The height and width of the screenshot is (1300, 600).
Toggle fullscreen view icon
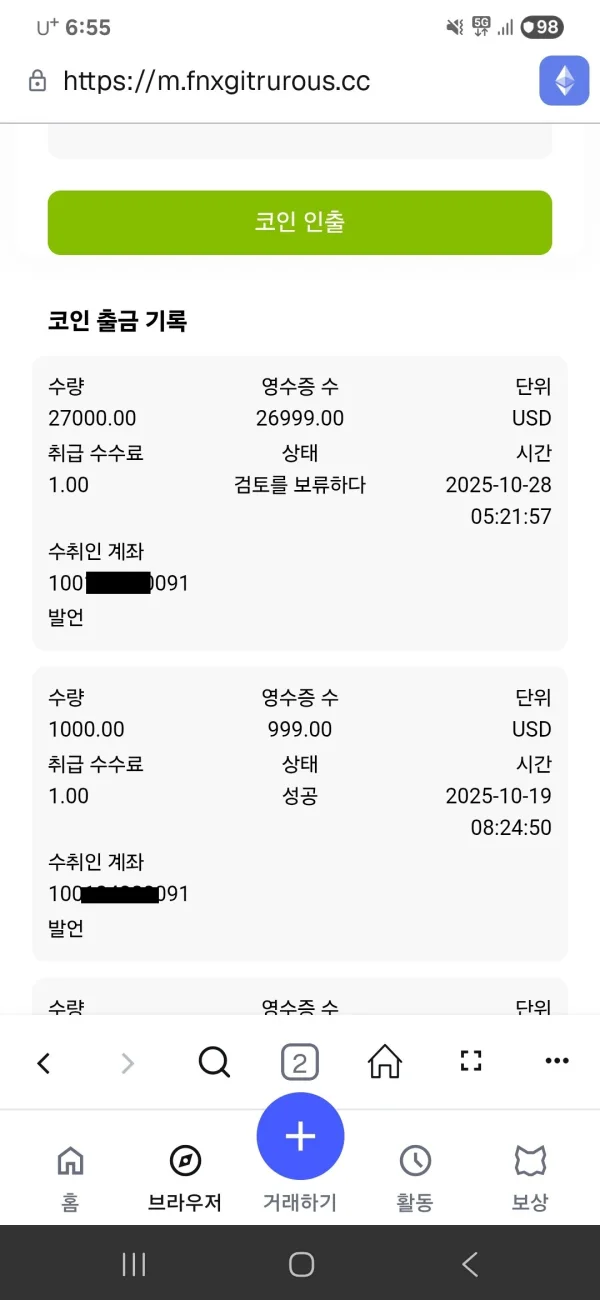pyautogui.click(x=471, y=1062)
